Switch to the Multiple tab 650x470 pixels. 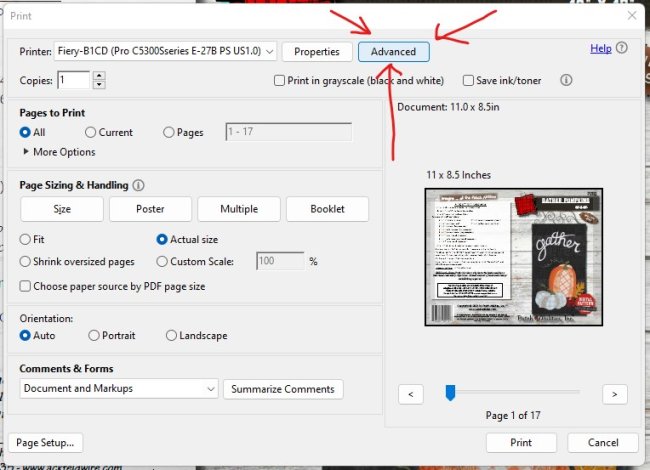click(x=239, y=209)
